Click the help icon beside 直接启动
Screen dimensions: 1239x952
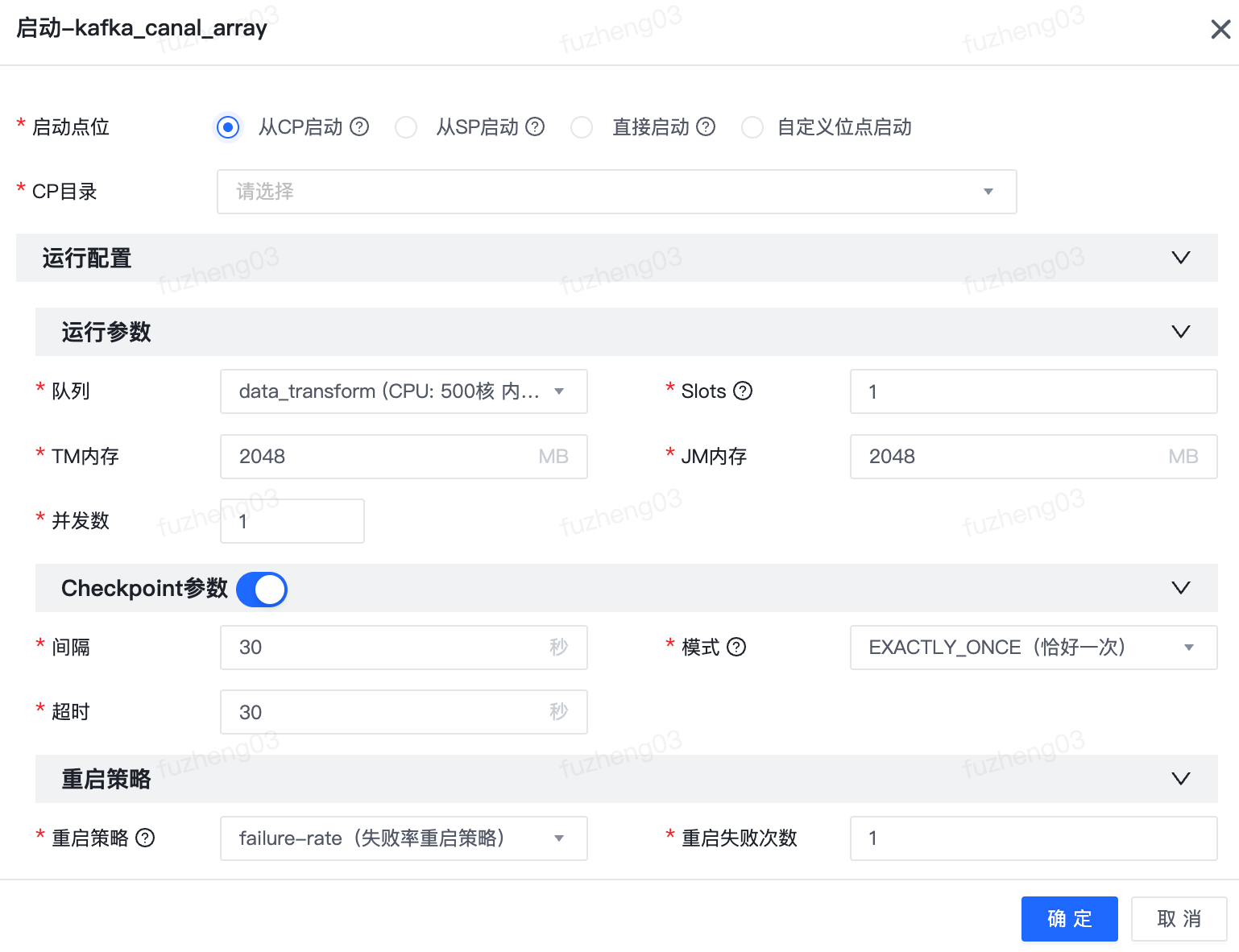pyautogui.click(x=706, y=126)
